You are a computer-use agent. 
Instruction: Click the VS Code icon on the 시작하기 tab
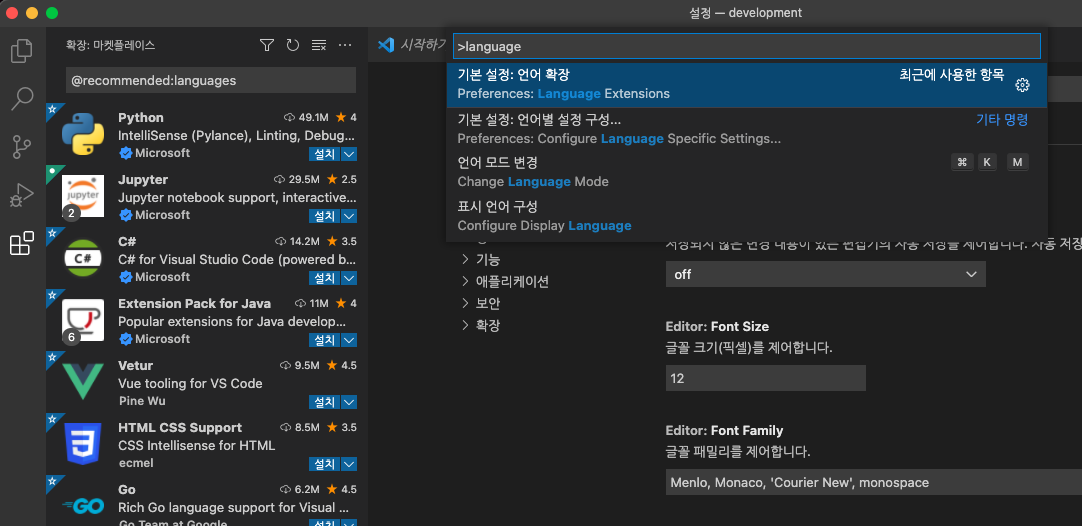pyautogui.click(x=386, y=46)
